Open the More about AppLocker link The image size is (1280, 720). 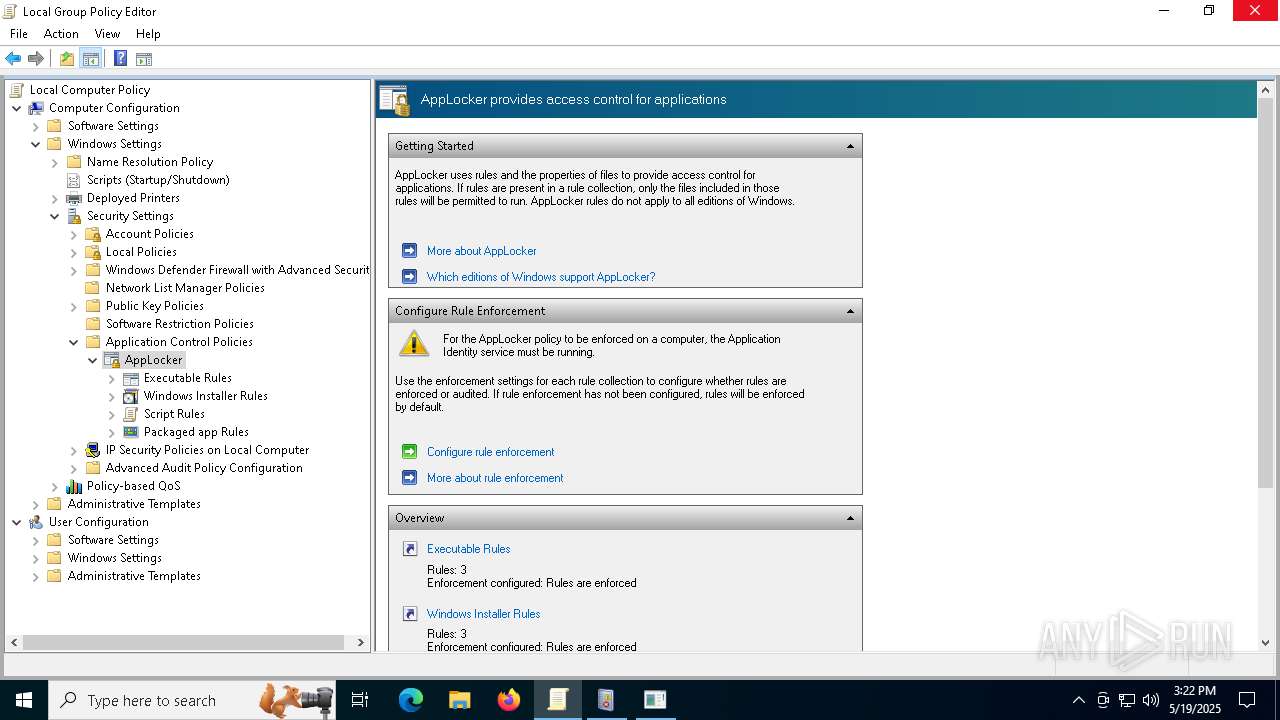[482, 251]
